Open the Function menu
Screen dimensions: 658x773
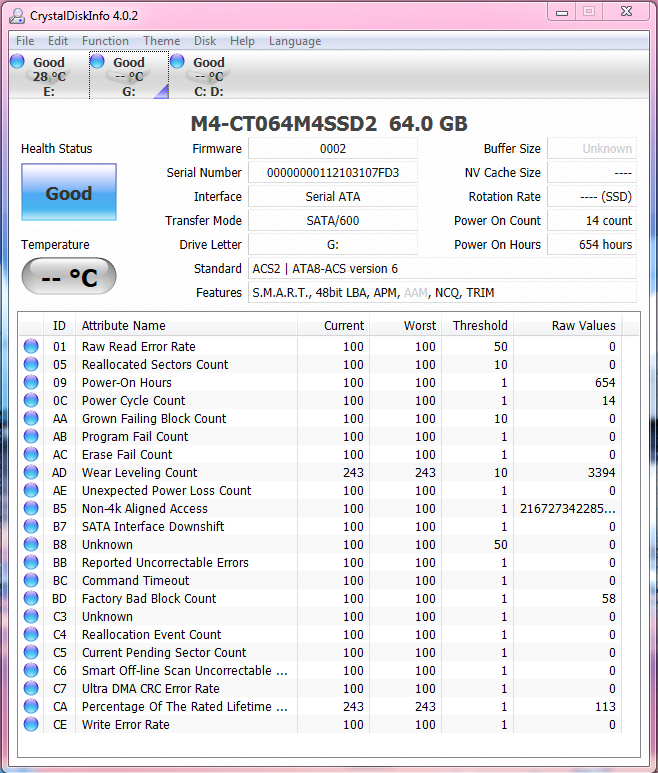coord(105,41)
